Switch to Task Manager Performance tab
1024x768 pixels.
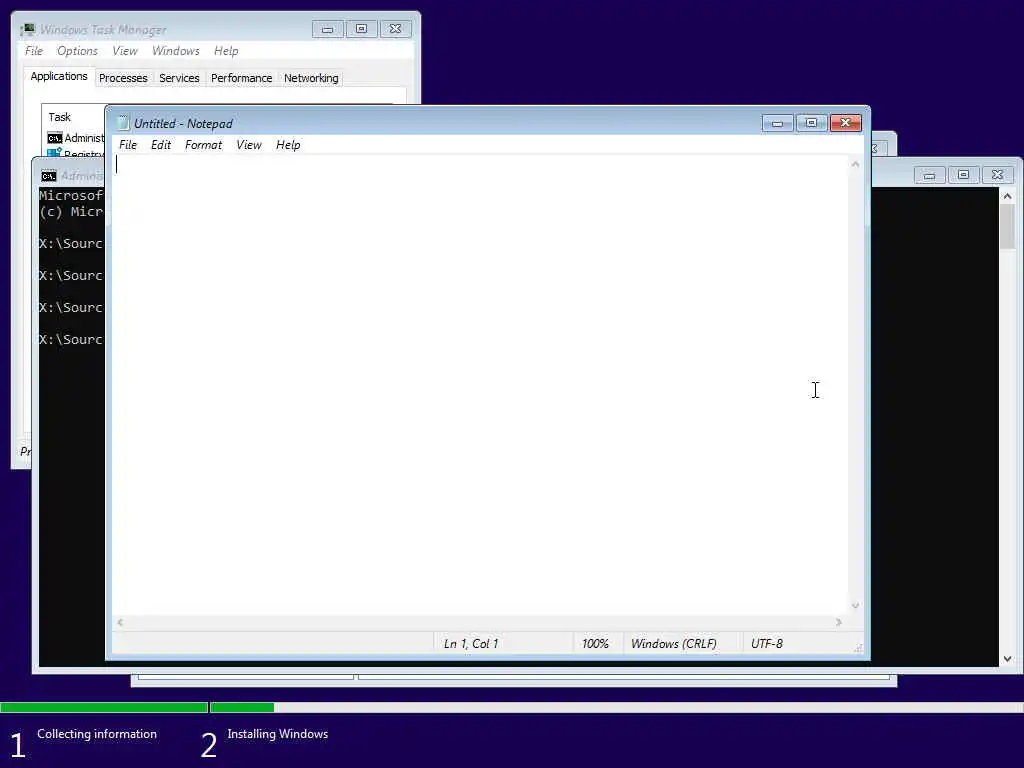tap(242, 78)
